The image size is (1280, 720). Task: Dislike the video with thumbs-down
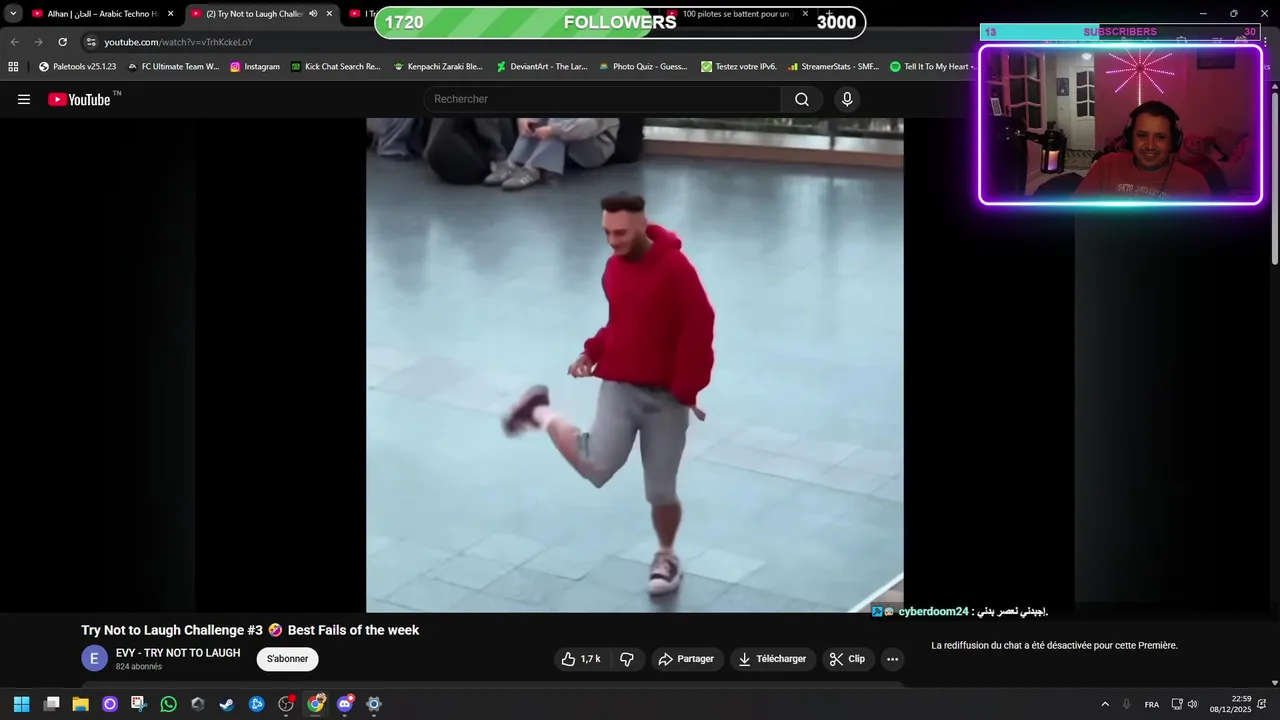(x=627, y=659)
